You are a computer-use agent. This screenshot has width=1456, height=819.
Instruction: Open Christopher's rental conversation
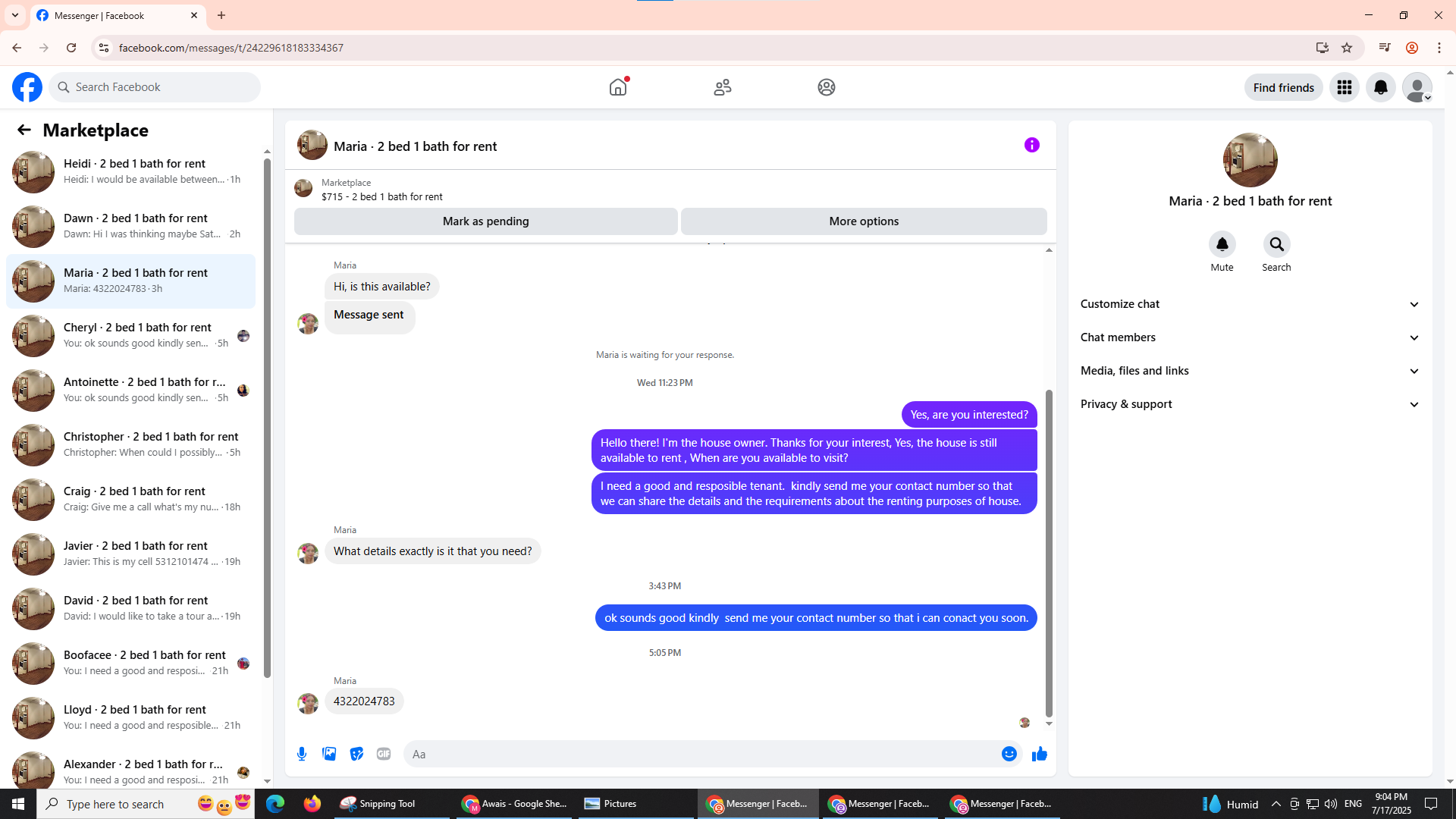tap(130, 444)
